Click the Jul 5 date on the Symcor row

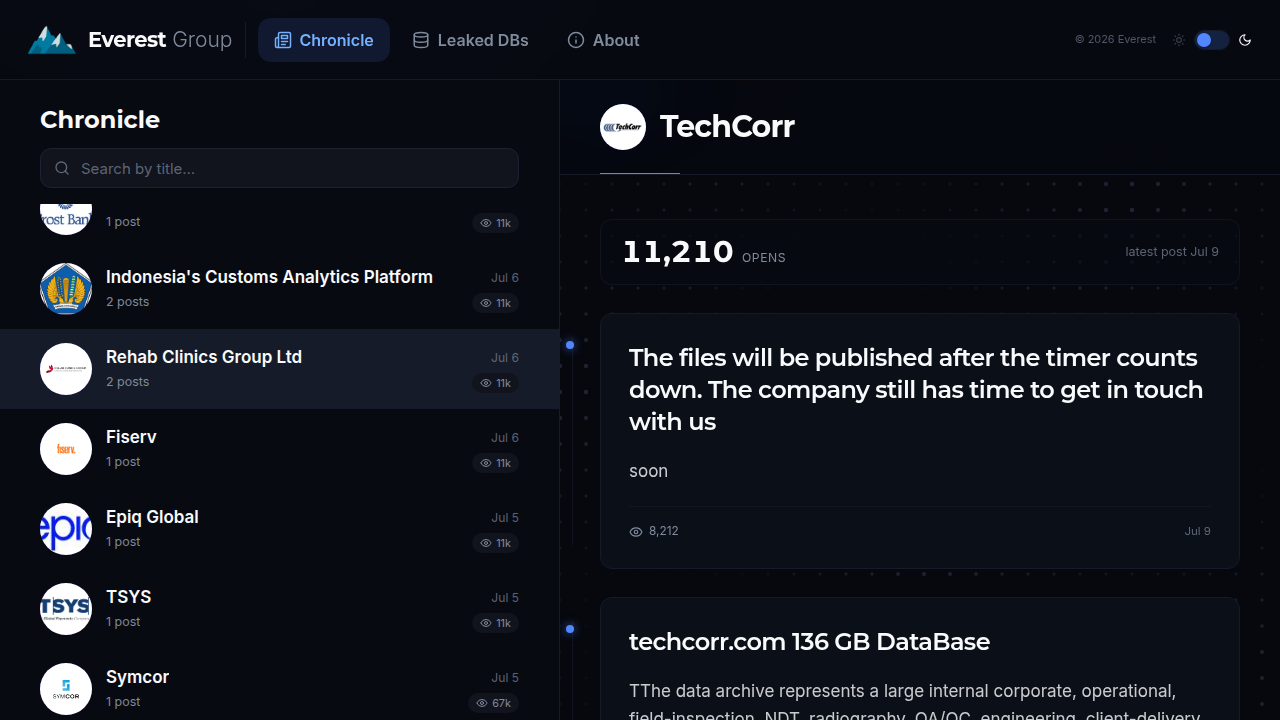pyautogui.click(x=505, y=678)
